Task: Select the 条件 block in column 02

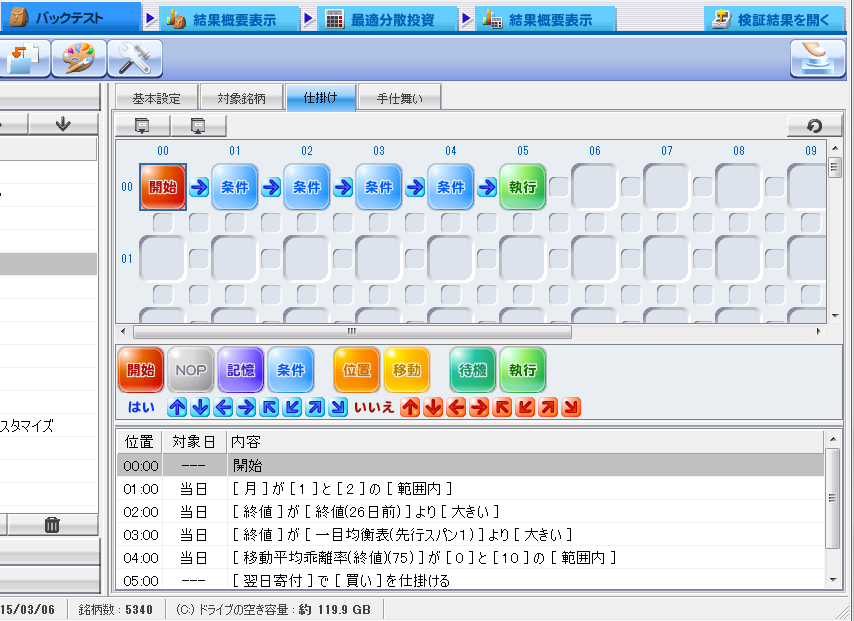Action: click(307, 187)
